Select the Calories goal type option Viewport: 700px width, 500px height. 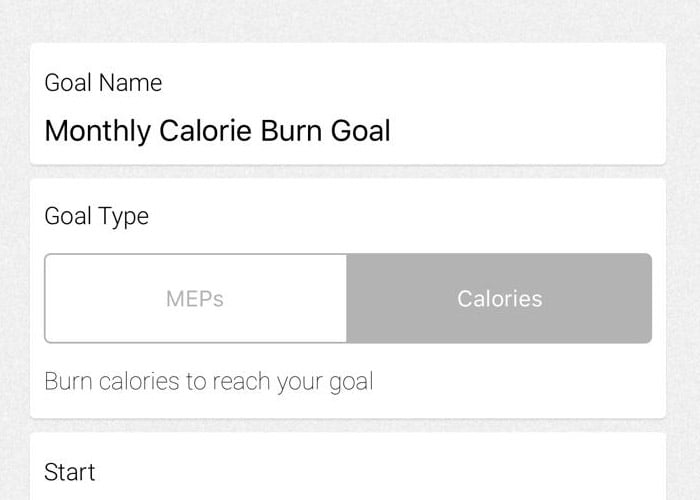(499, 299)
